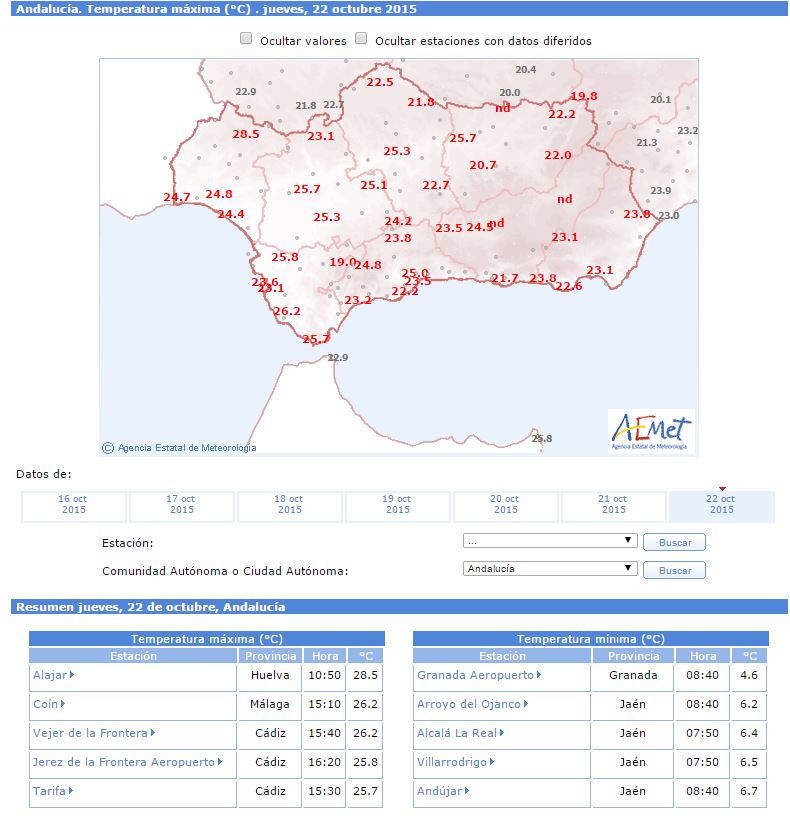
Task: Click the 20.7 value on the map
Action: (x=483, y=165)
